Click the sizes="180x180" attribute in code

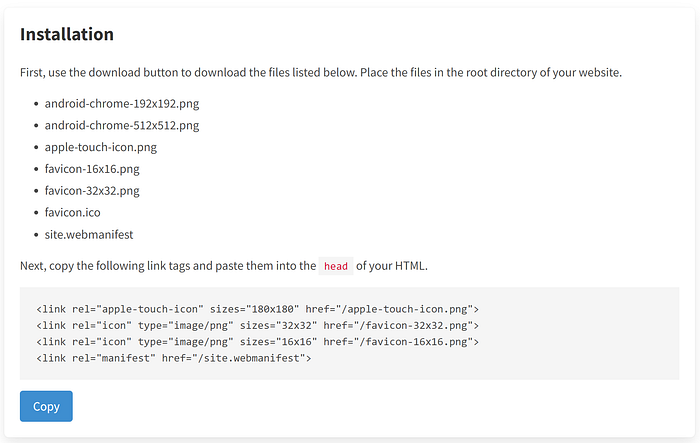254,309
